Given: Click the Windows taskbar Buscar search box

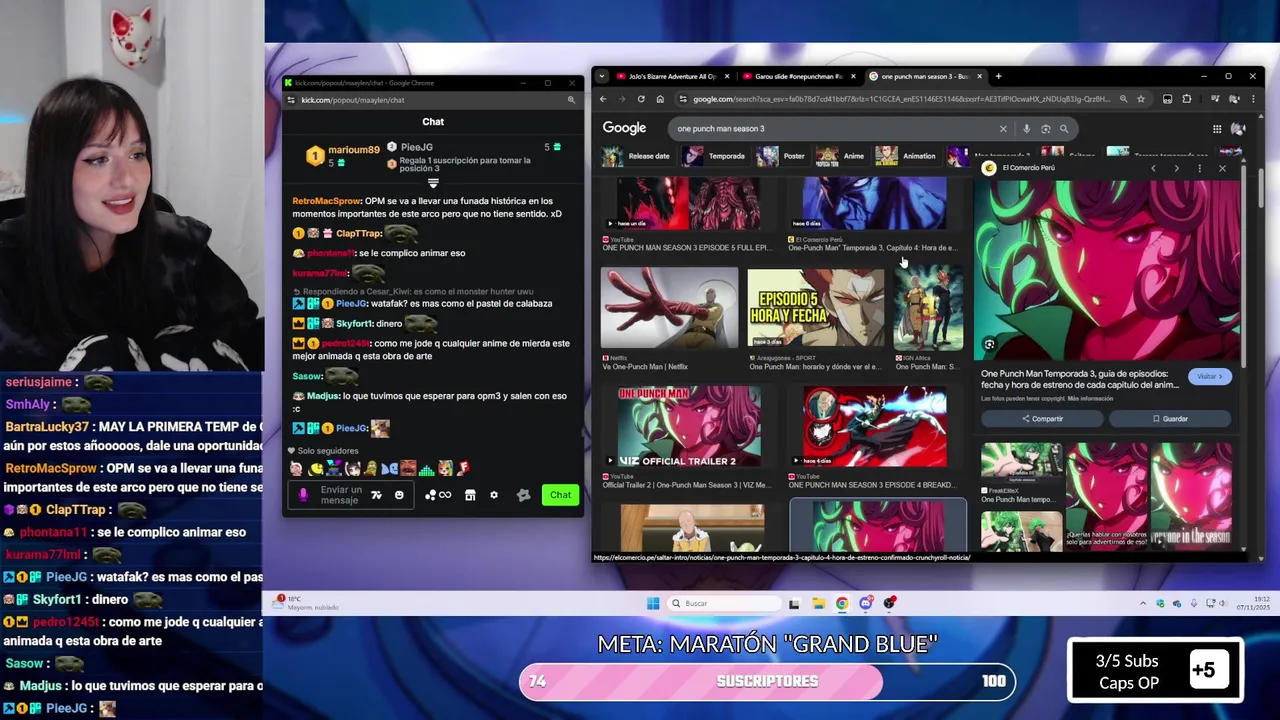Looking at the screenshot, I should pyautogui.click(x=725, y=603).
